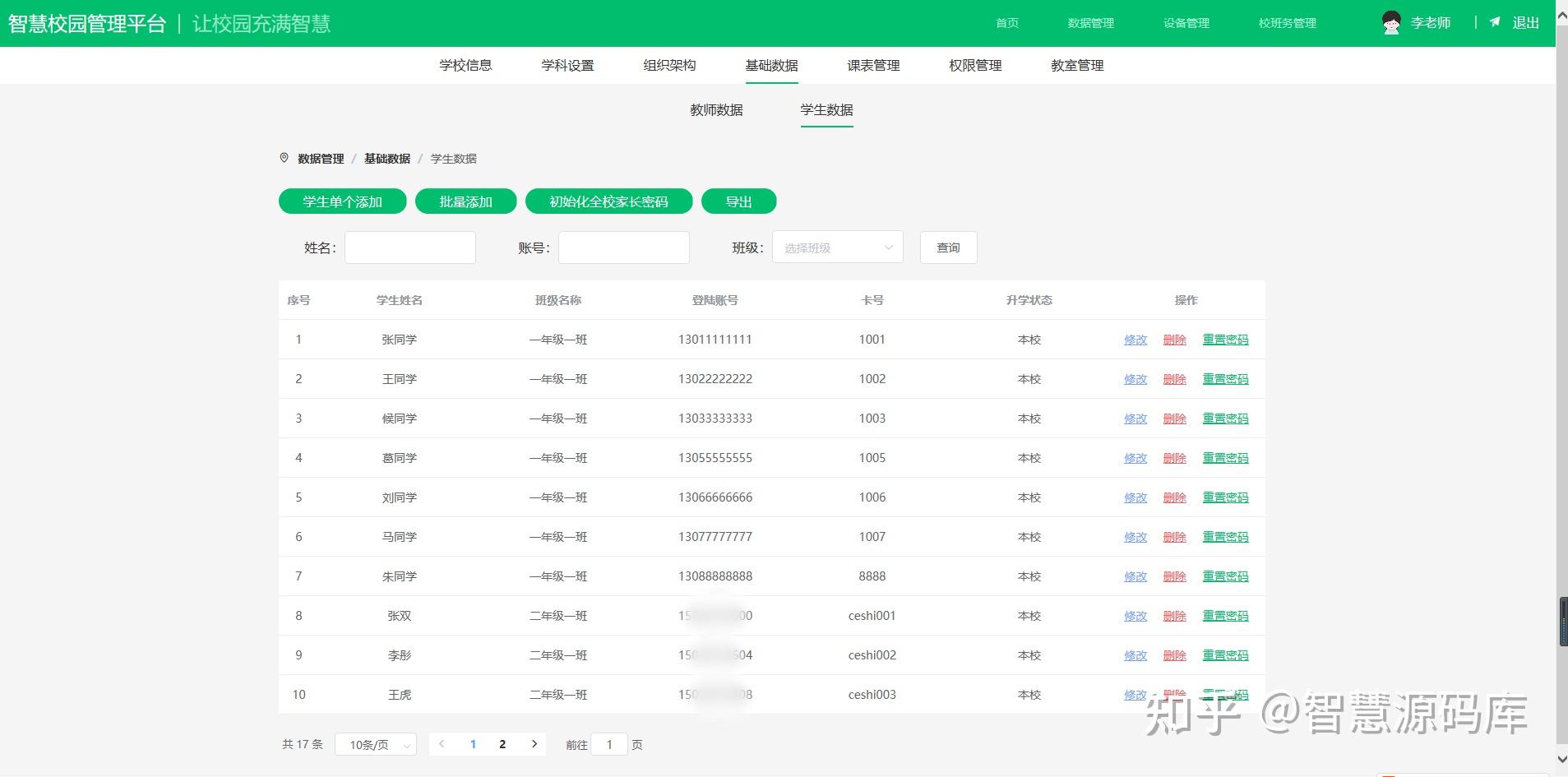Click 重置密码 for 候同学
Screen dimensions: 1568x777
tap(1226, 419)
